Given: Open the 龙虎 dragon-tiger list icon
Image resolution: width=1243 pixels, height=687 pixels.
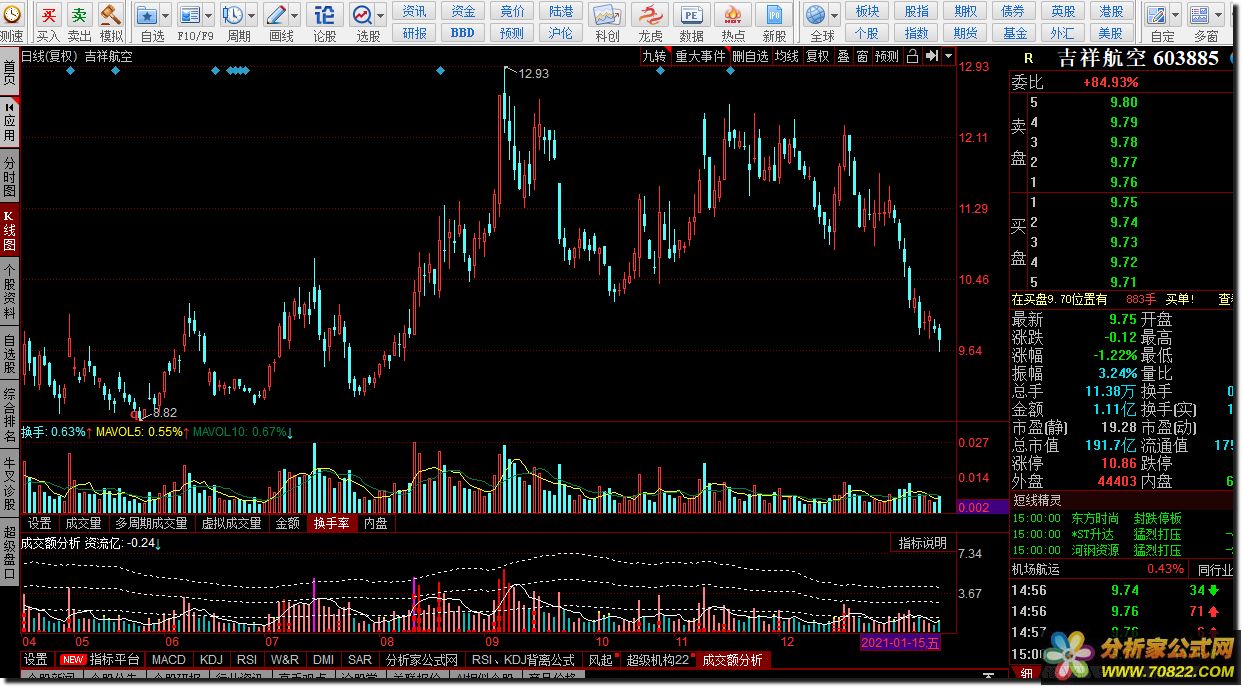Looking at the screenshot, I should coord(650,15).
